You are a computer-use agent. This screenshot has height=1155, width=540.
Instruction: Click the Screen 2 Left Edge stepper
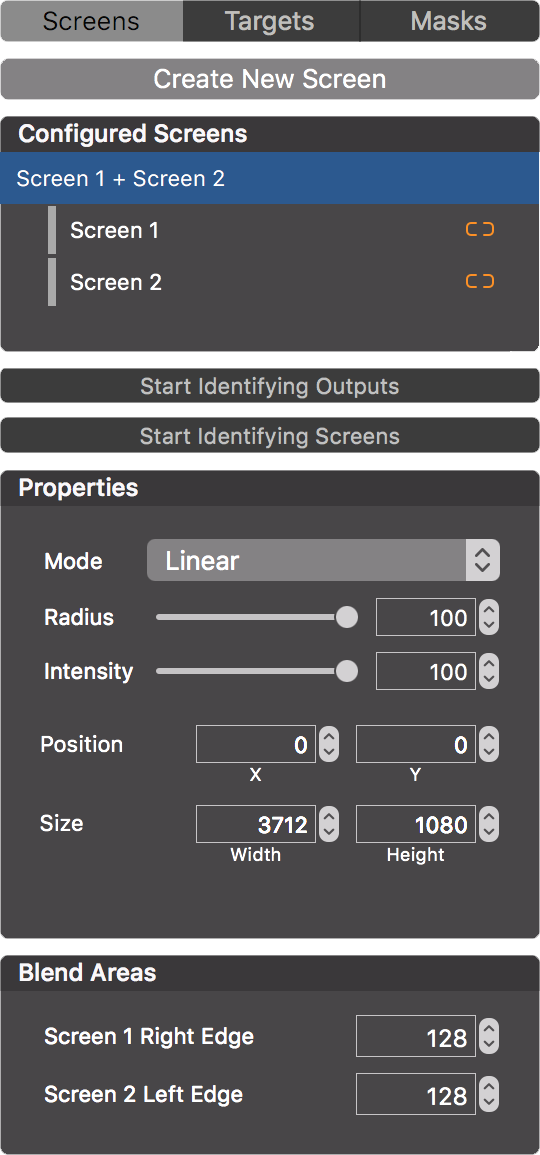(488, 1095)
